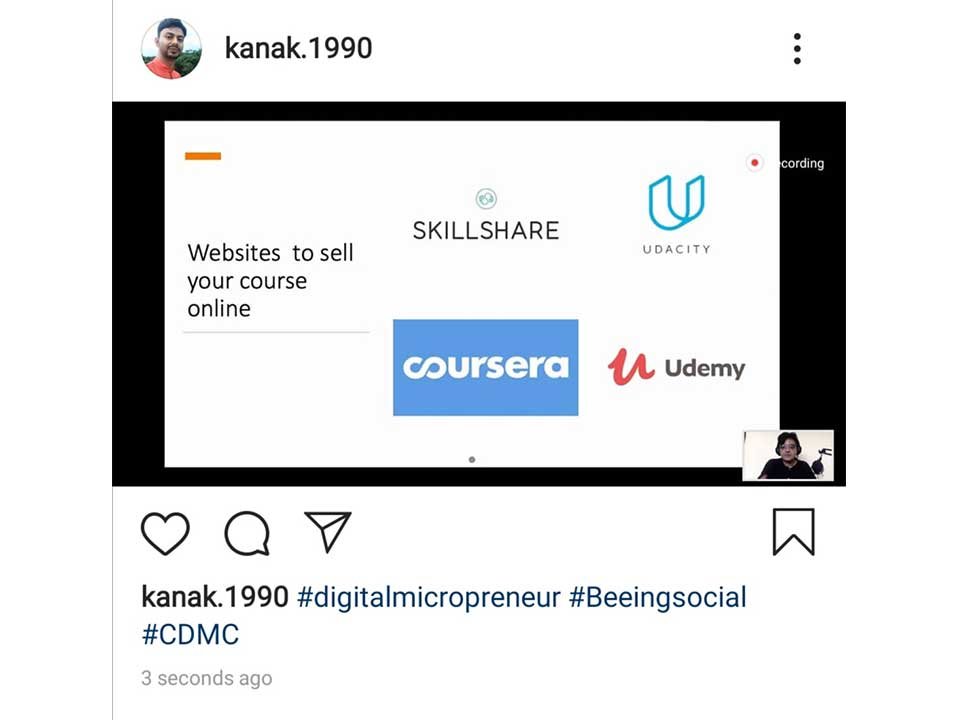
Task: Open comments with the speech bubble icon
Action: (247, 533)
